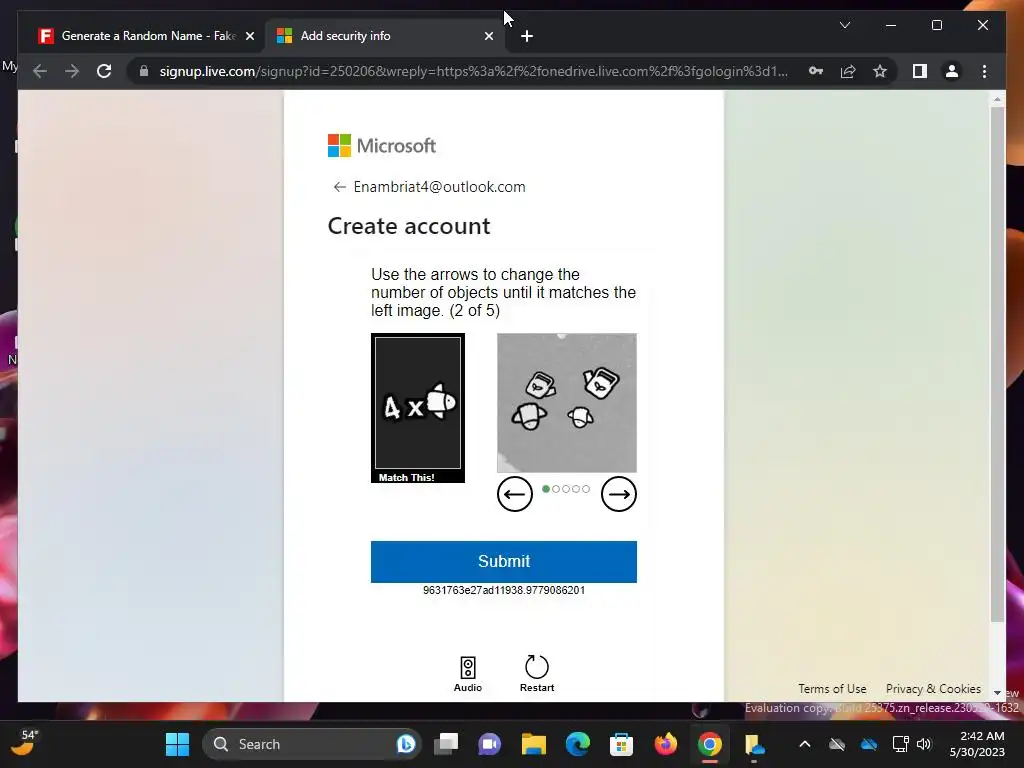The image size is (1024, 768).
Task: Open Microsoft Store from the taskbar
Action: [x=621, y=744]
